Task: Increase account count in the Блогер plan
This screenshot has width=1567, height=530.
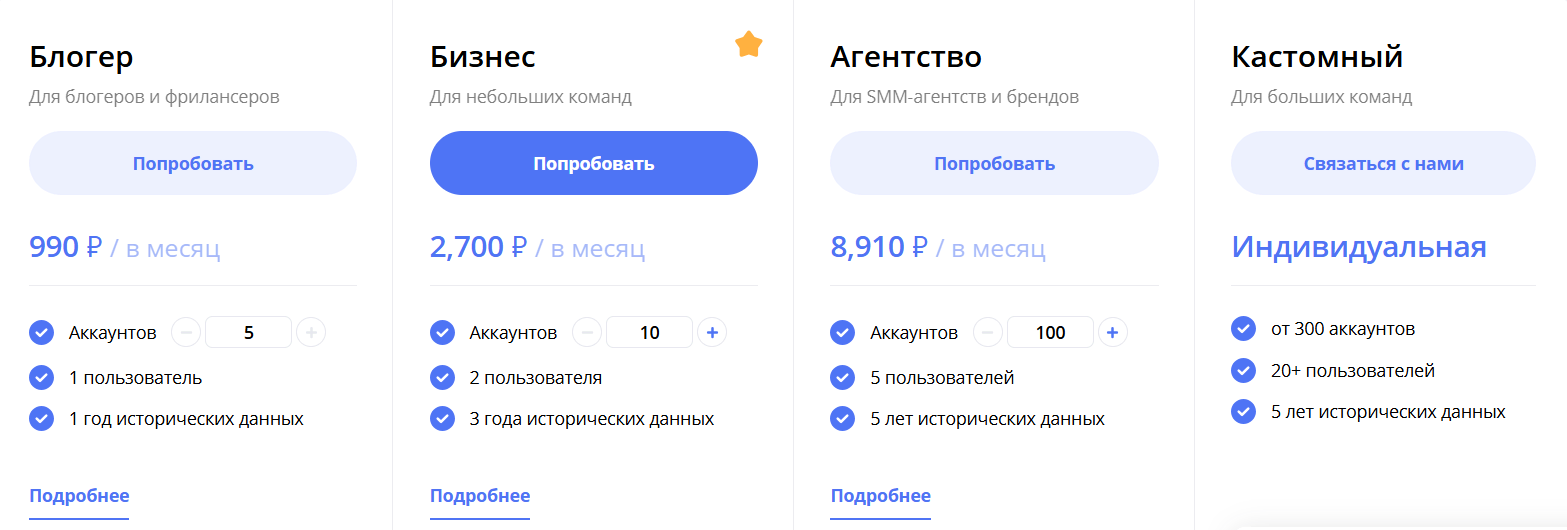Action: point(311,332)
